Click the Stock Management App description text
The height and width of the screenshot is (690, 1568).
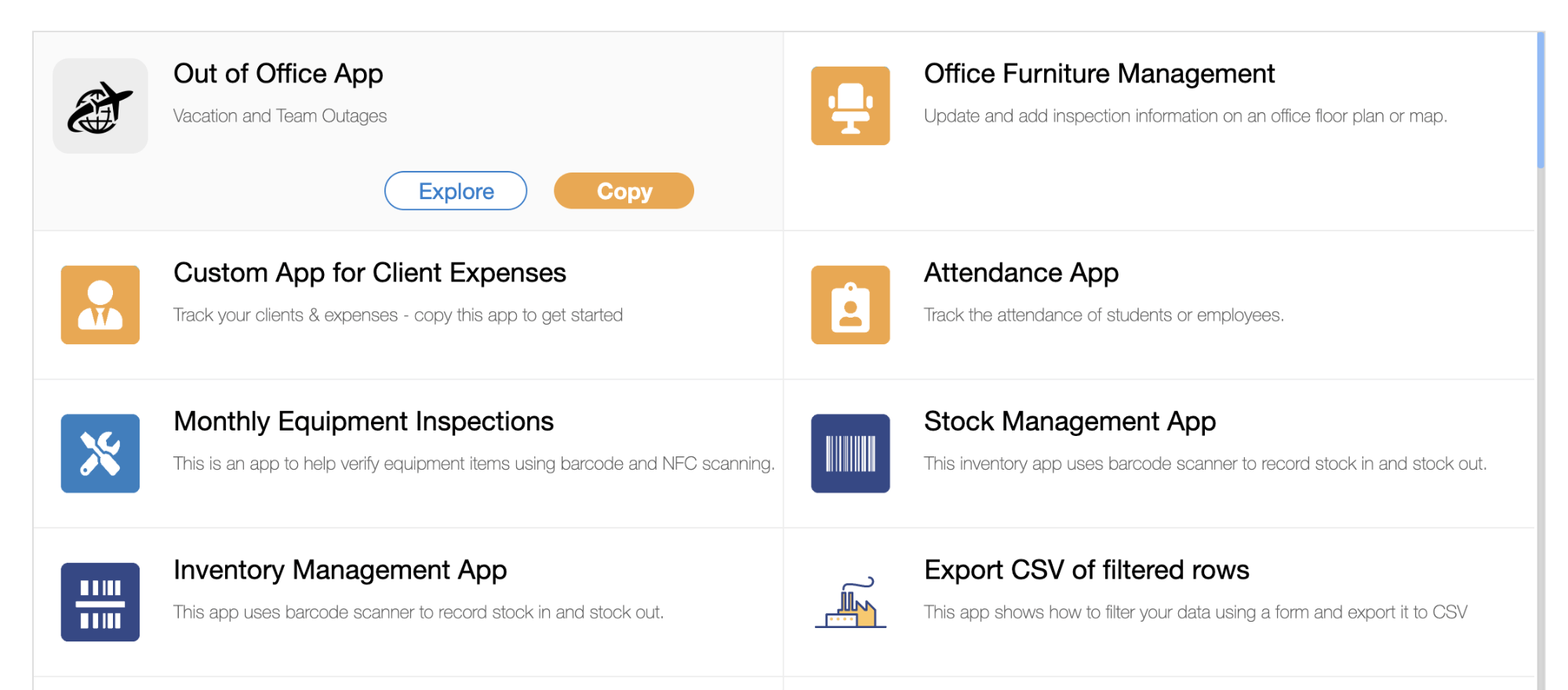1205,464
